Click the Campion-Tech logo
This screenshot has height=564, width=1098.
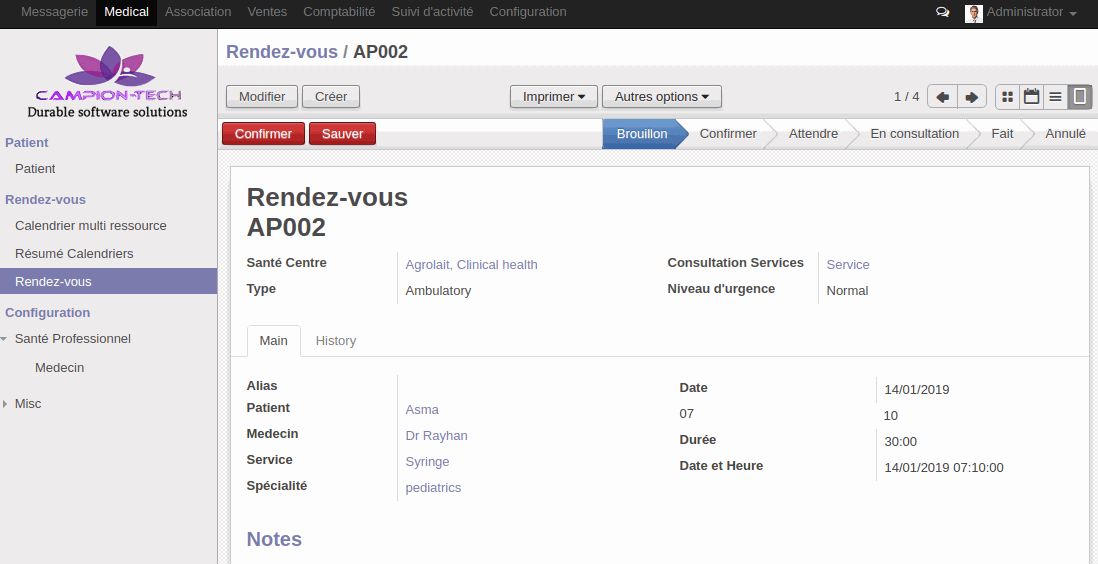pyautogui.click(x=108, y=82)
